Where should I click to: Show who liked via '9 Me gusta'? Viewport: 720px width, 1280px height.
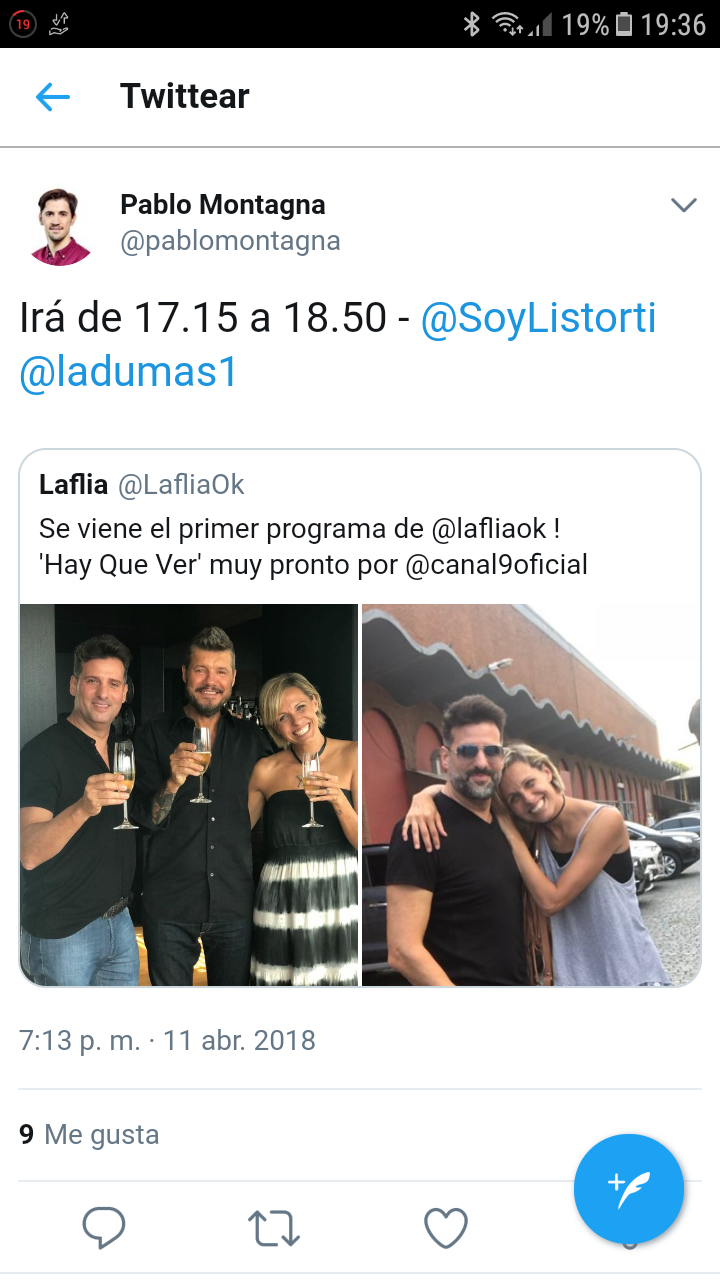(x=89, y=1134)
